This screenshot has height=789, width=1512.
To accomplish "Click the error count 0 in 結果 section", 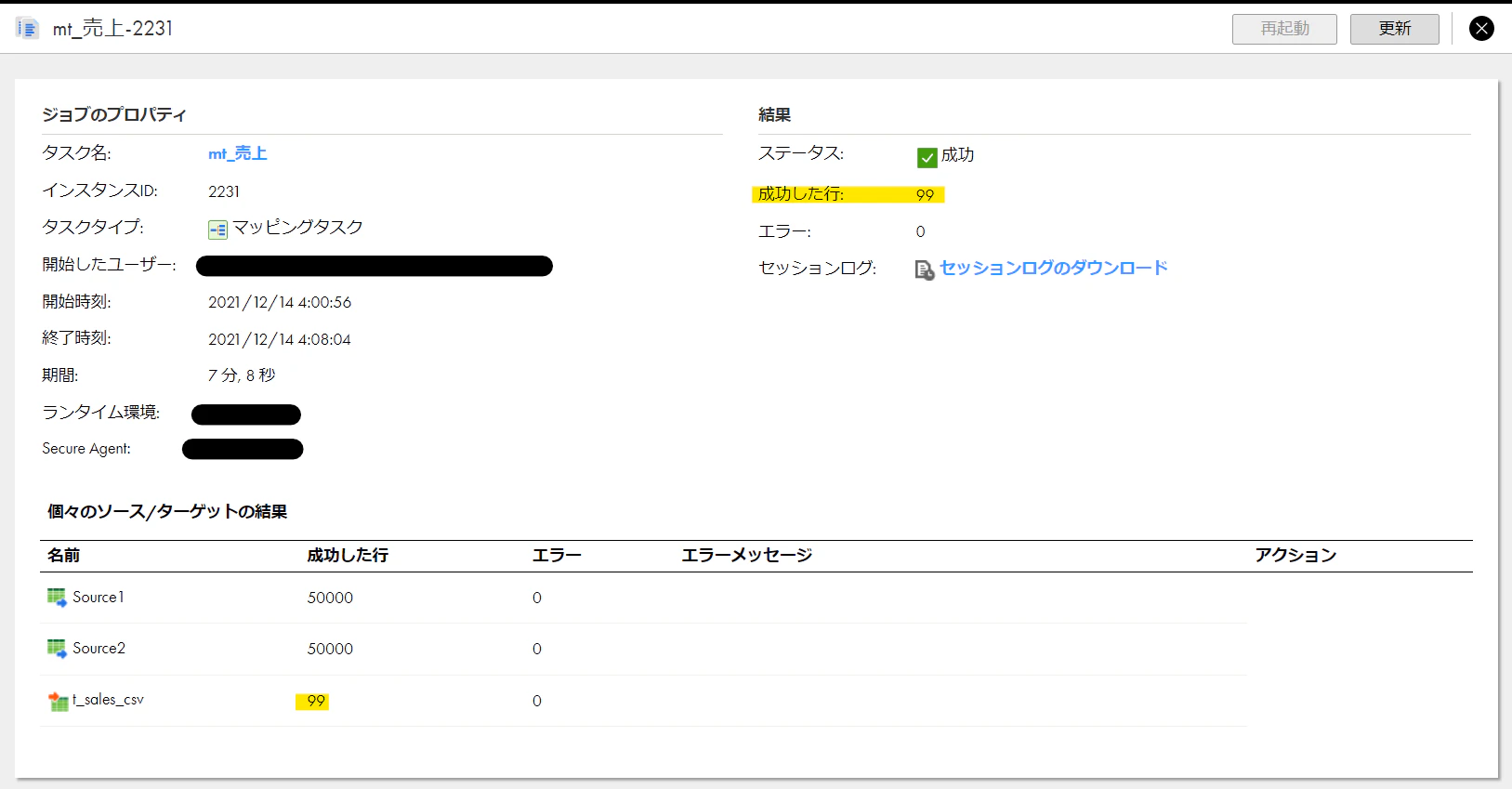I will coord(920,231).
